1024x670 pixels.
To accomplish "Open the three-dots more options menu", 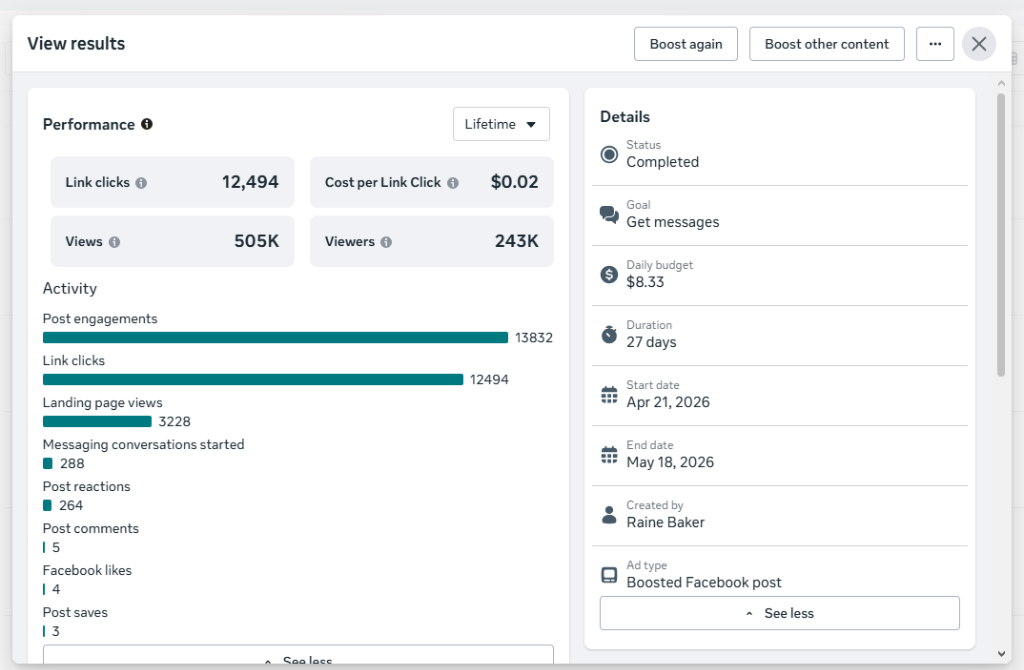I will 935,44.
